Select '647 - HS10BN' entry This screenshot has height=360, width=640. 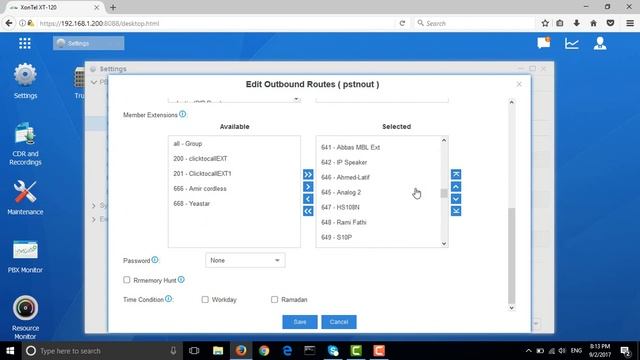click(x=378, y=207)
